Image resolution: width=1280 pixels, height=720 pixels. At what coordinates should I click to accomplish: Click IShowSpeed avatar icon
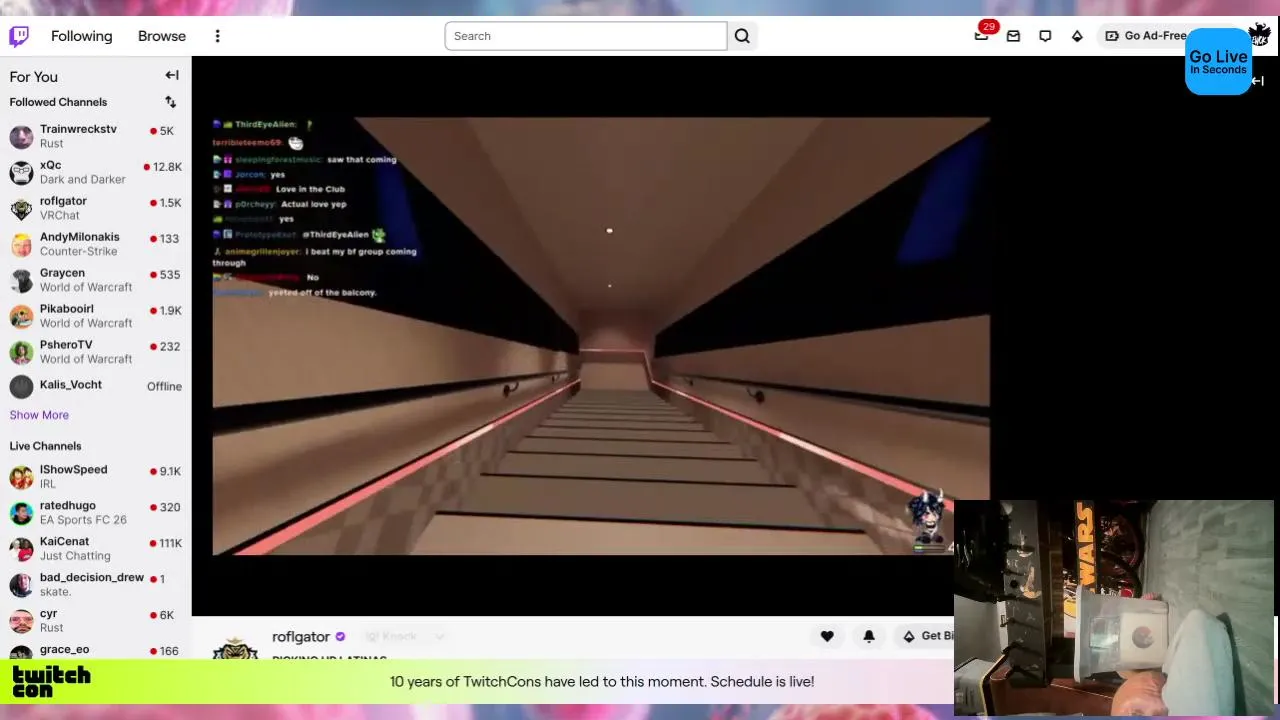21,478
